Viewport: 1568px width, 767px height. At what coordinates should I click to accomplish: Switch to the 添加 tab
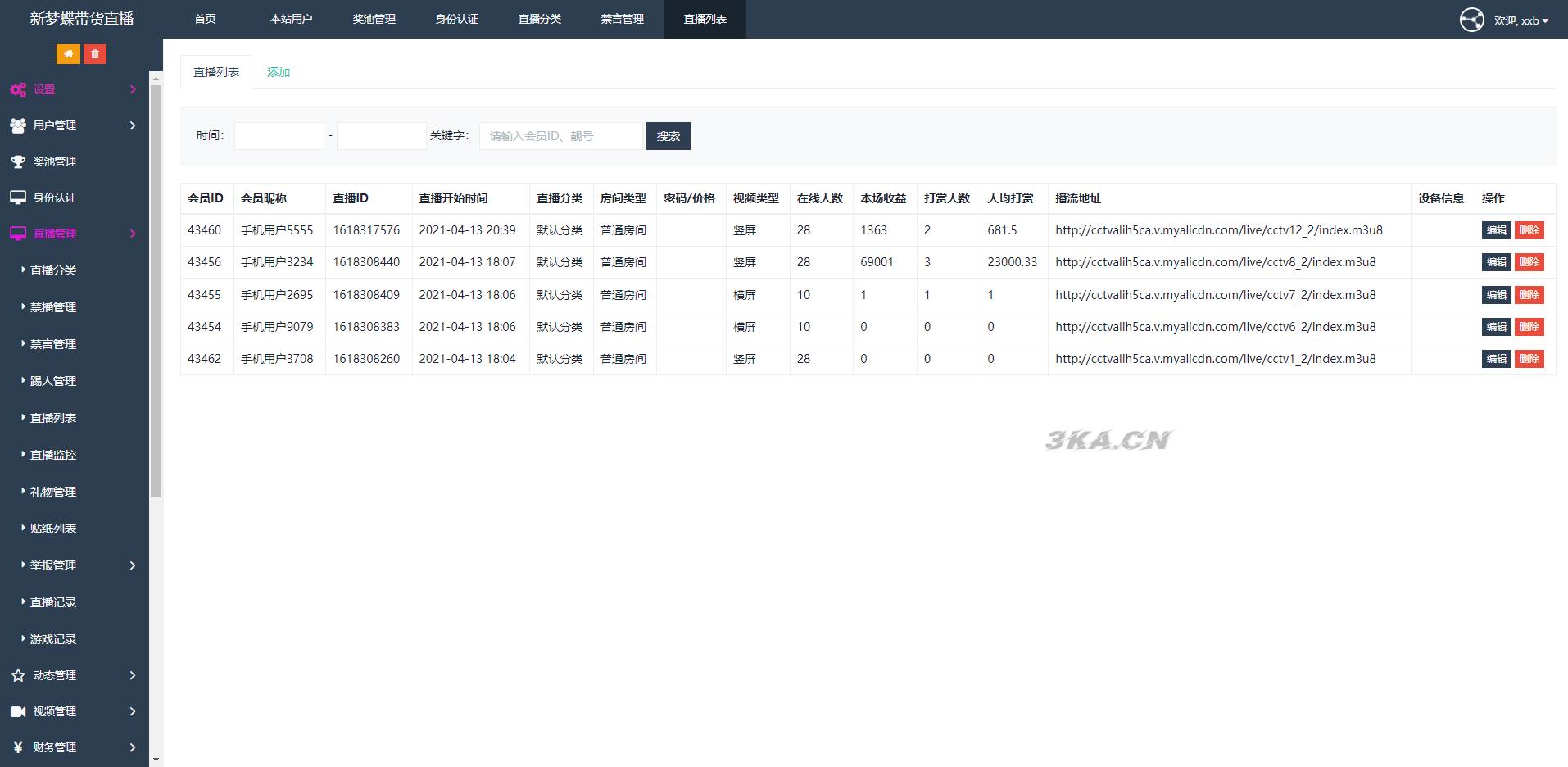(x=279, y=72)
